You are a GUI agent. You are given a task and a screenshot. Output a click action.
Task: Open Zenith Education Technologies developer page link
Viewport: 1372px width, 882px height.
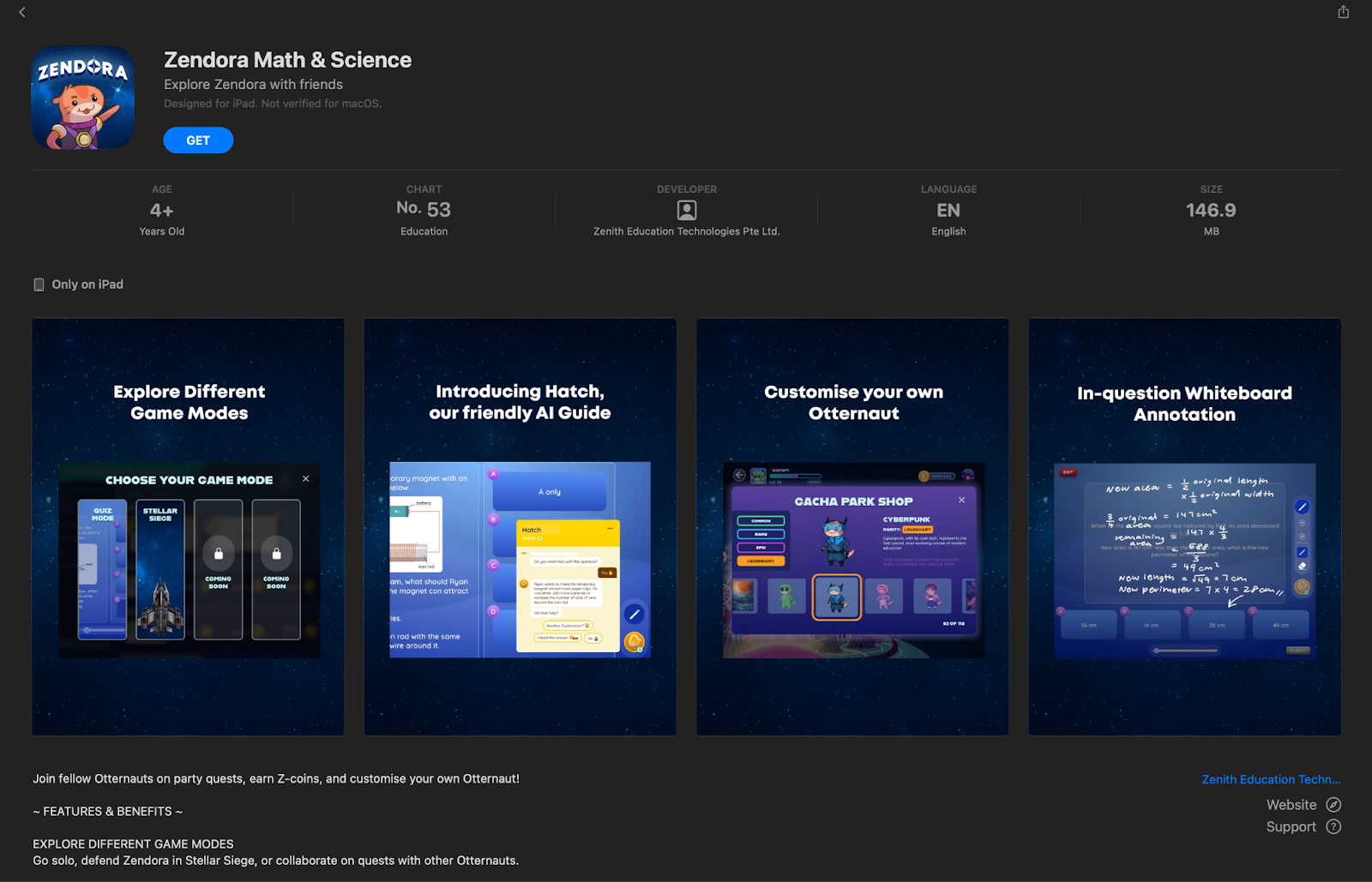point(1271,779)
